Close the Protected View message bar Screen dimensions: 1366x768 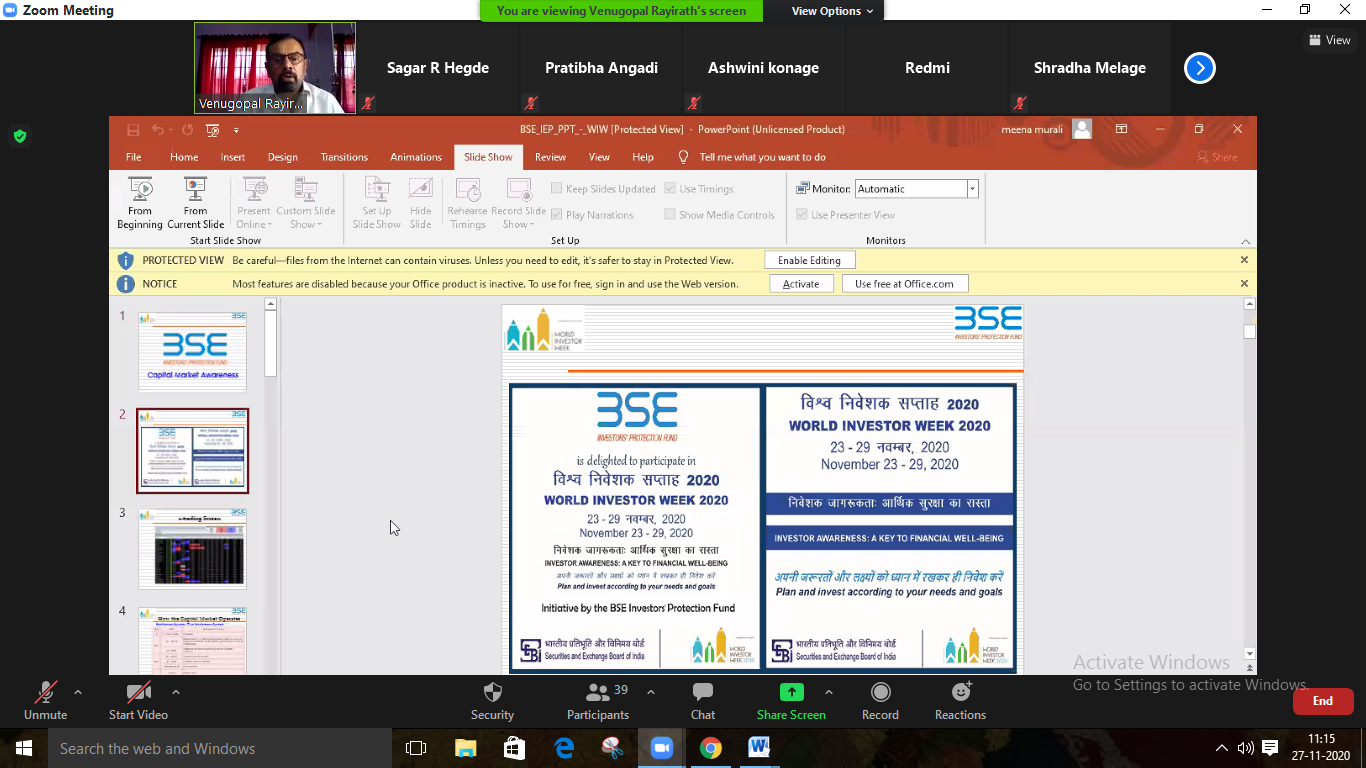pos(1244,260)
